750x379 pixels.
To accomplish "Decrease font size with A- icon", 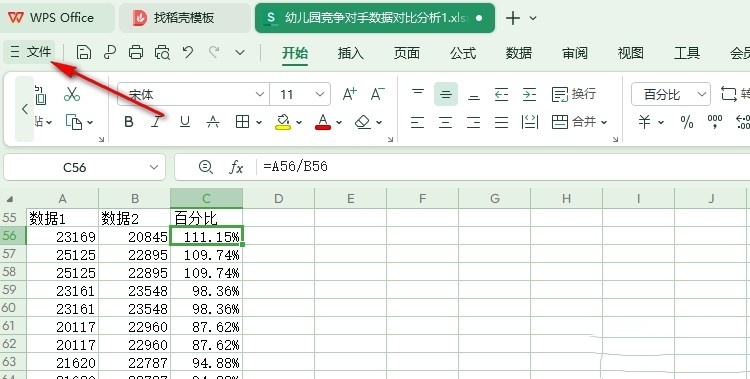I will tap(377, 94).
